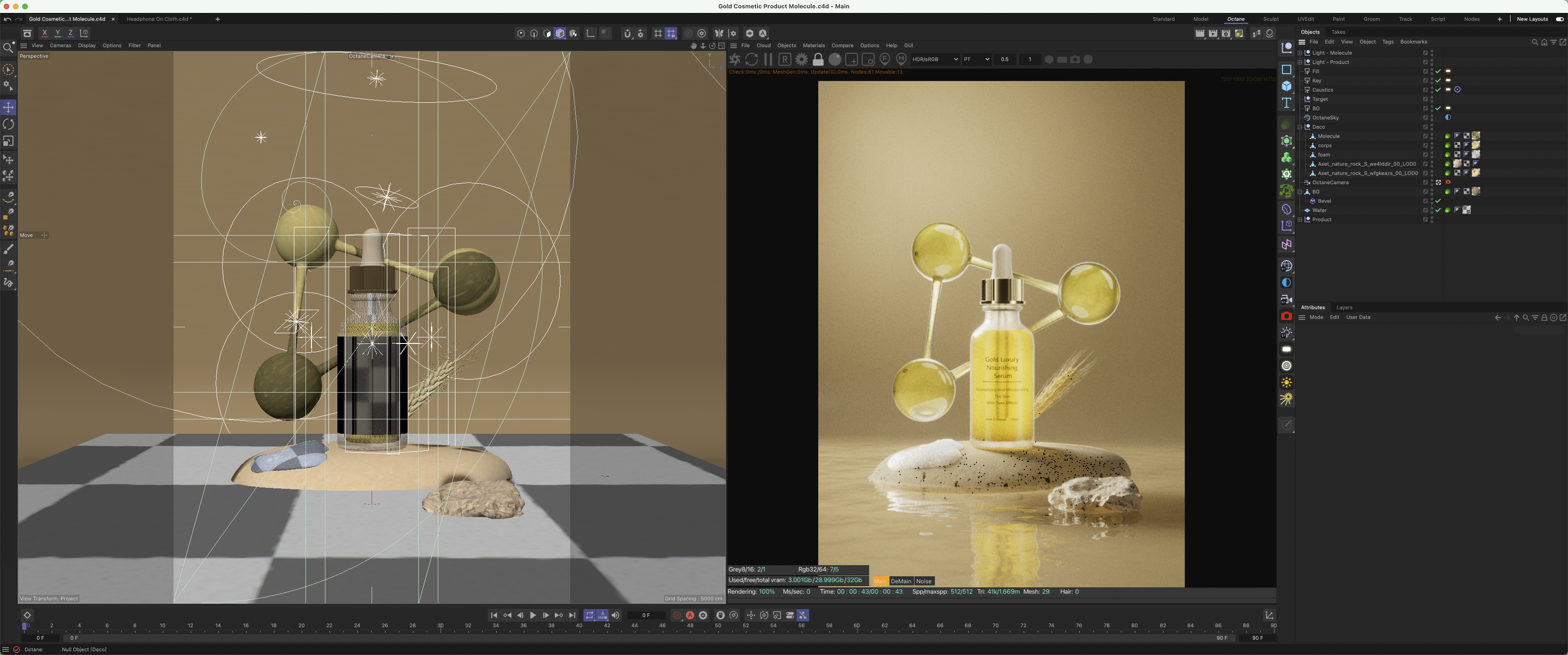Click the New Layouts button
The height and width of the screenshot is (655, 1568).
(x=1532, y=19)
